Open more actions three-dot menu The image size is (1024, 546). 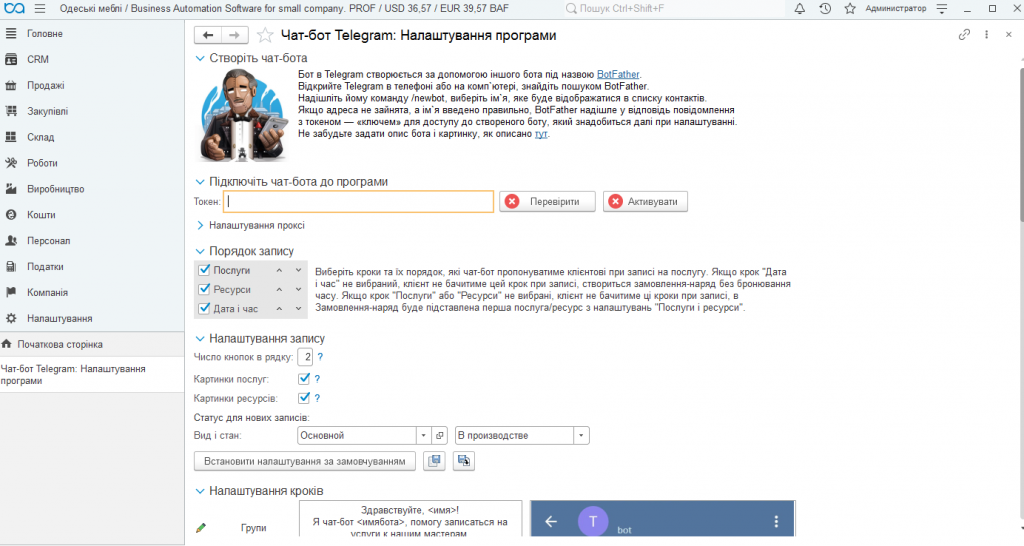click(x=986, y=35)
